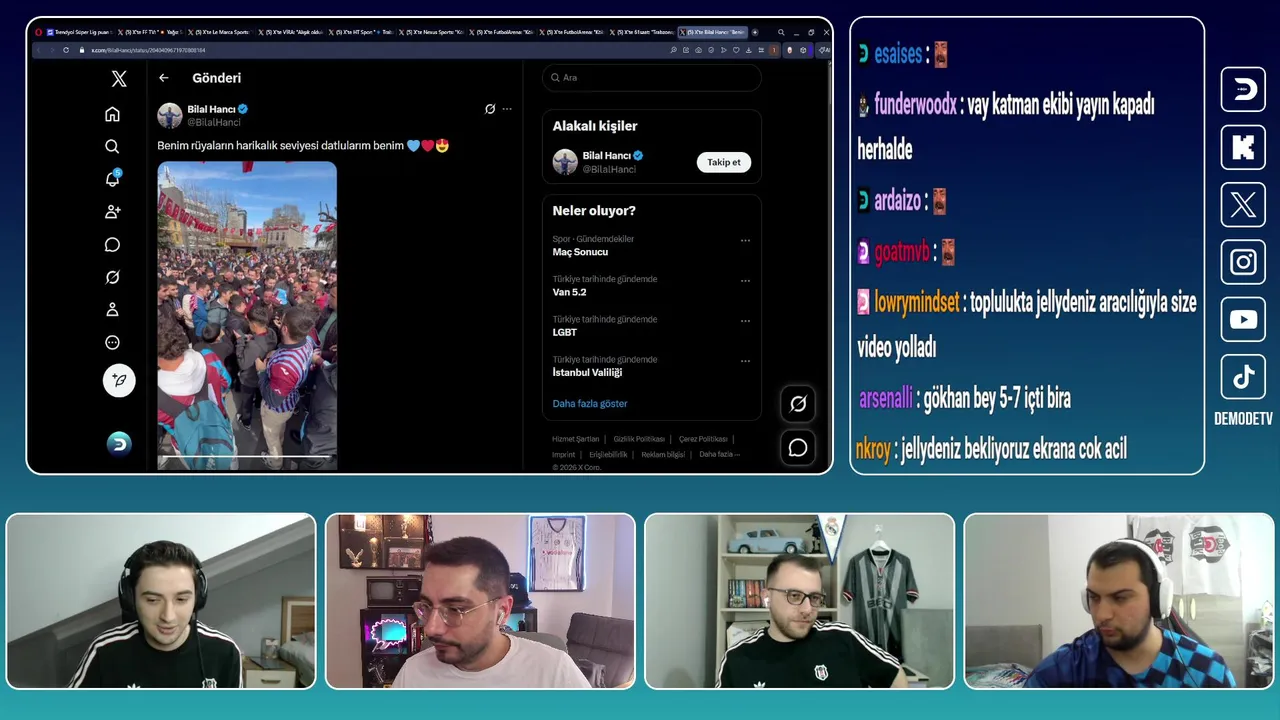Open Bilal Hancı avatar in Alakalı kişiler

click(565, 162)
